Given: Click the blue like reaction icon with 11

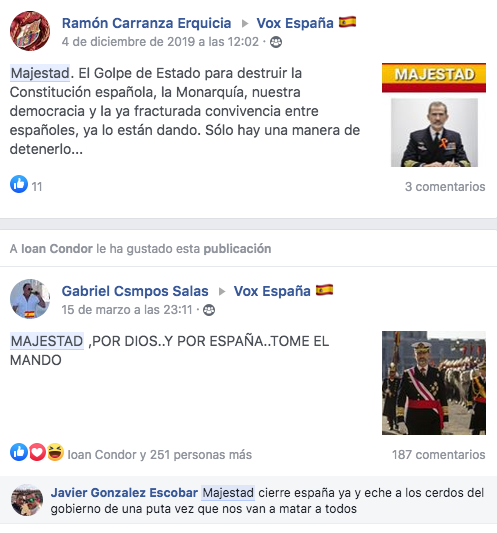Looking at the screenshot, I should pyautogui.click(x=19, y=184).
